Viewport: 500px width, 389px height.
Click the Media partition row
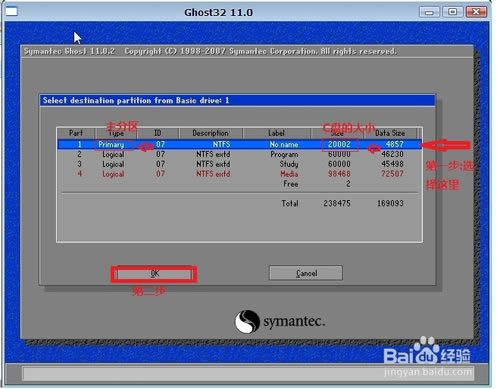coord(239,174)
